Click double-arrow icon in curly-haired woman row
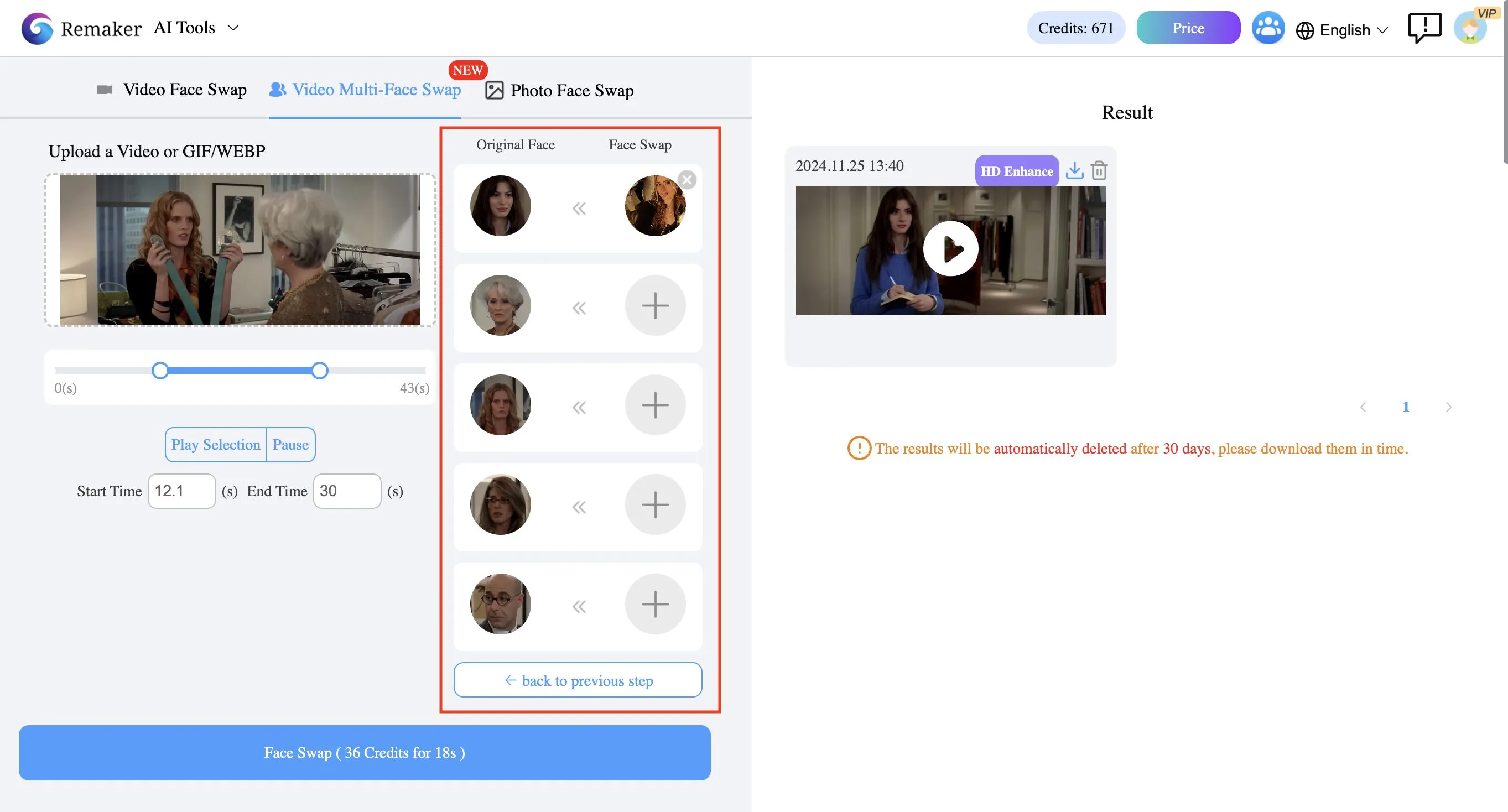 tap(579, 408)
